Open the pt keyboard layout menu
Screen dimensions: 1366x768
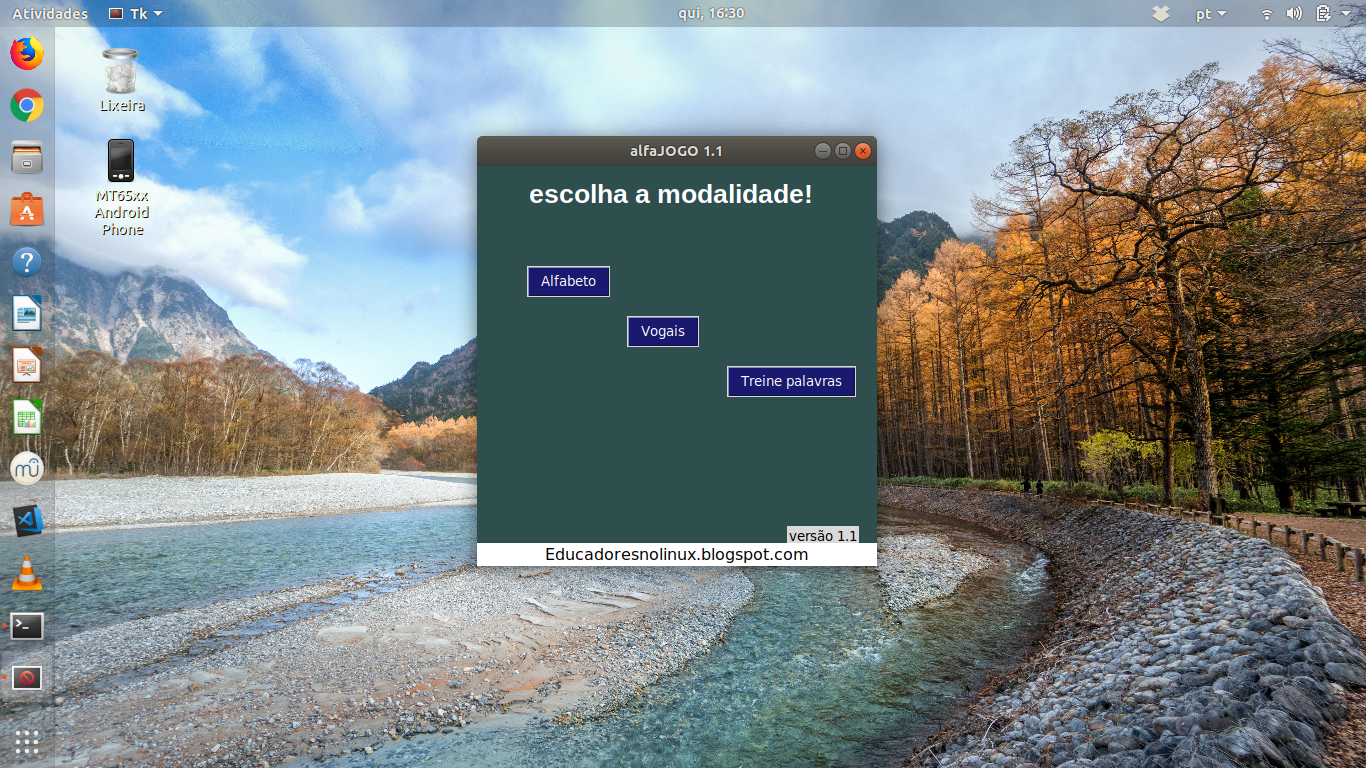pyautogui.click(x=1211, y=14)
